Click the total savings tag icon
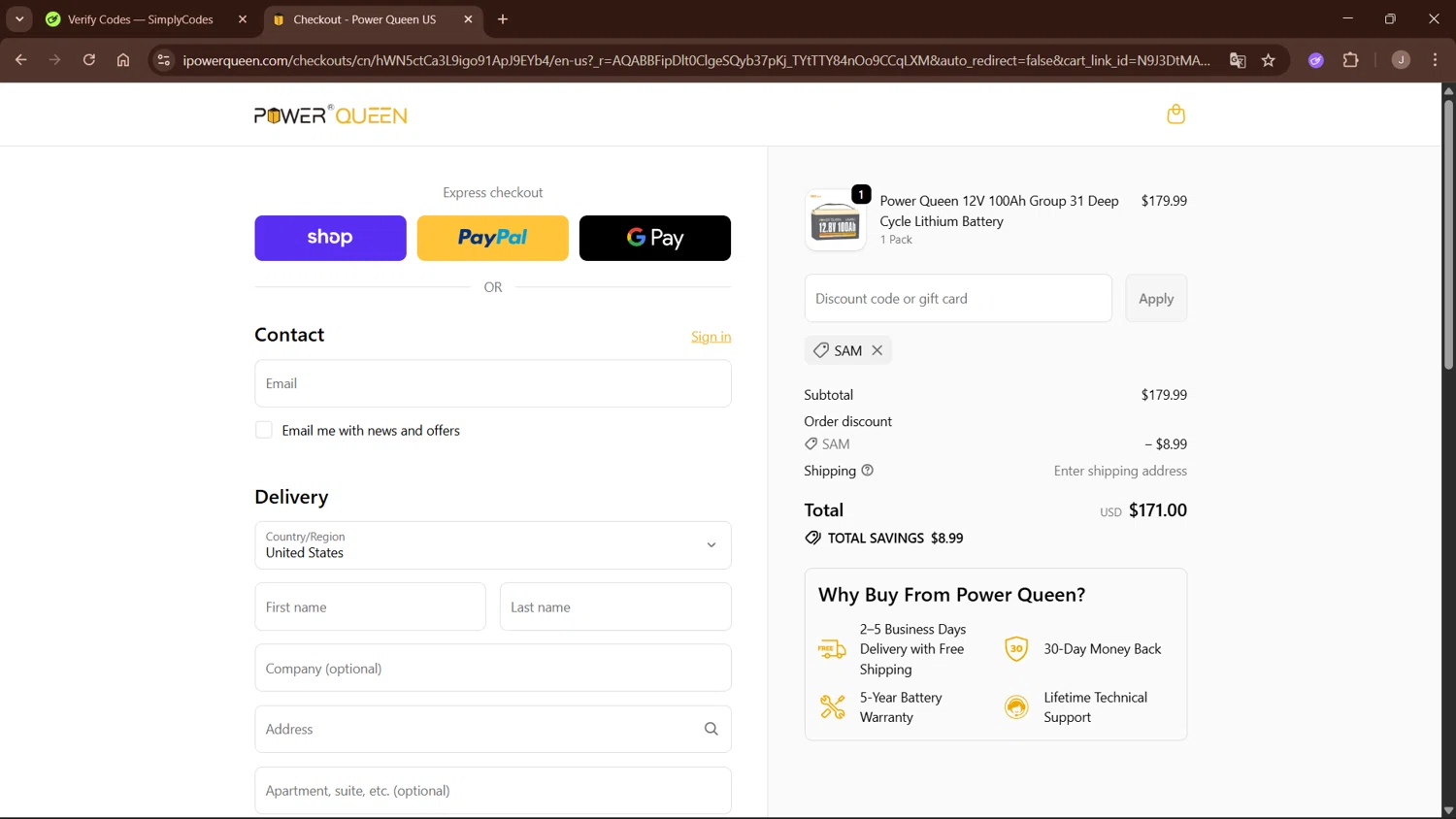 point(812,538)
